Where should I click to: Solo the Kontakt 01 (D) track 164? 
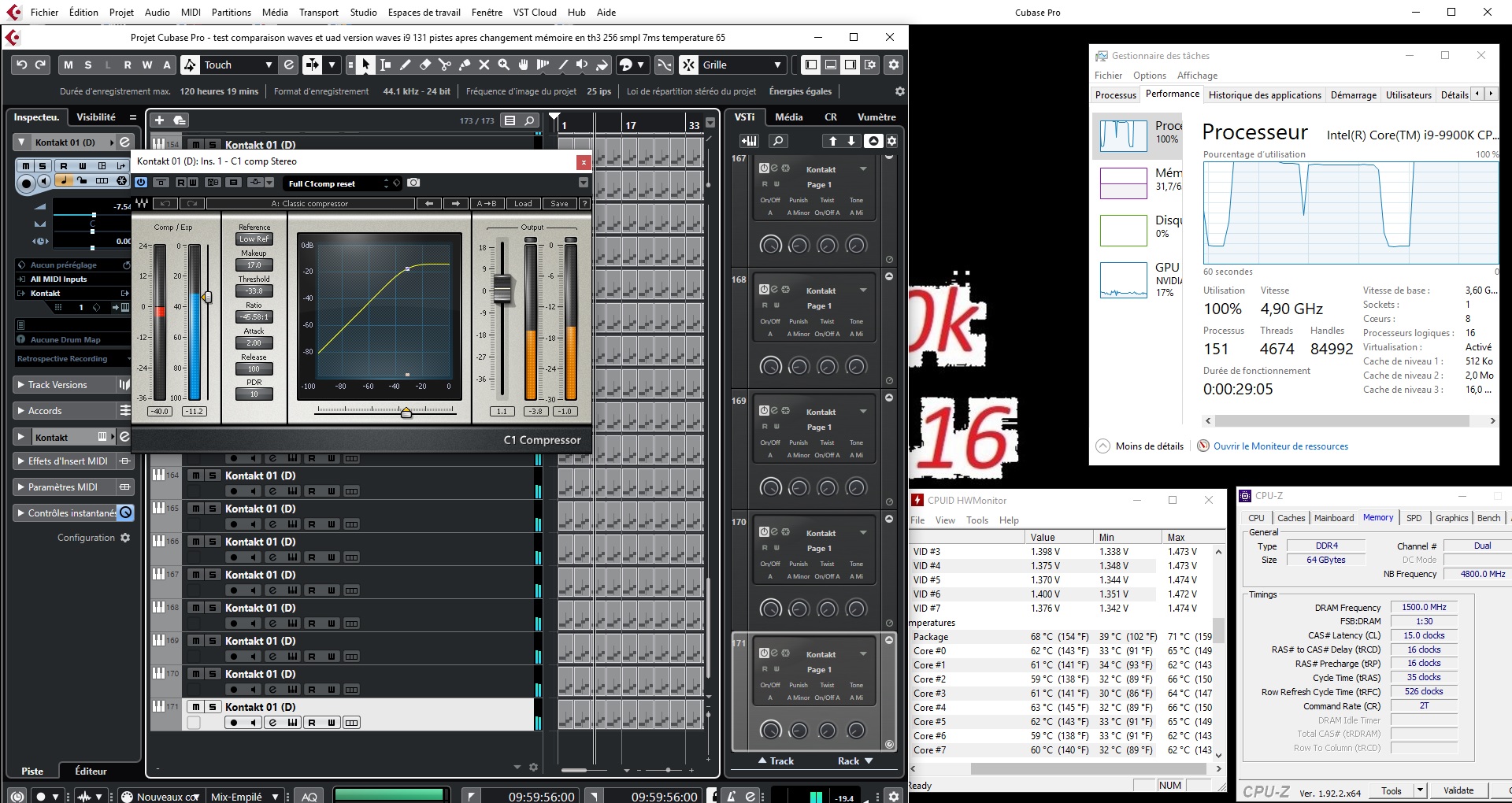212,476
